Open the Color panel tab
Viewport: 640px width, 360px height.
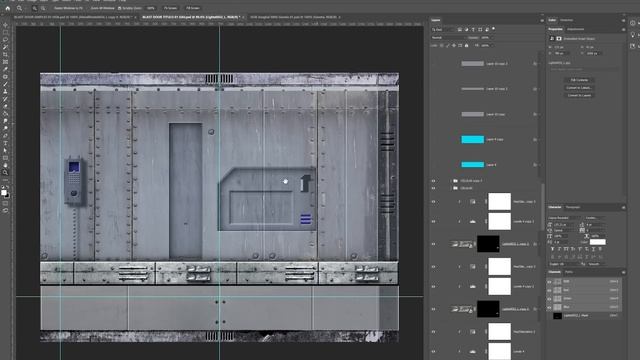point(552,20)
